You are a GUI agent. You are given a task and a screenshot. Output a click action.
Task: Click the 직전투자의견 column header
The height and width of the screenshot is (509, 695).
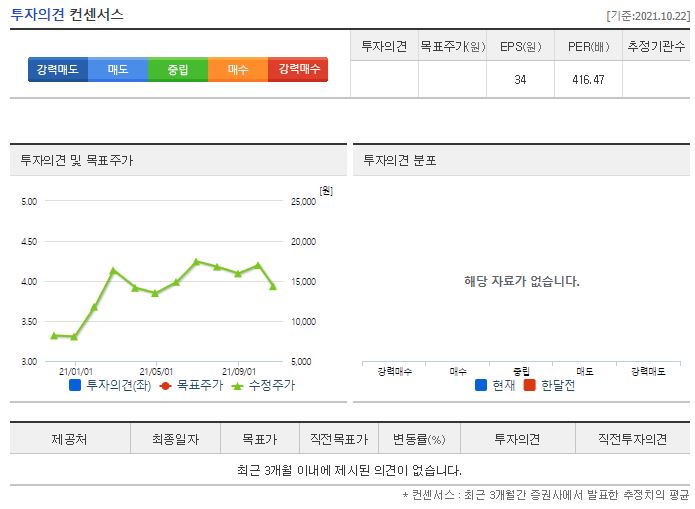633,439
